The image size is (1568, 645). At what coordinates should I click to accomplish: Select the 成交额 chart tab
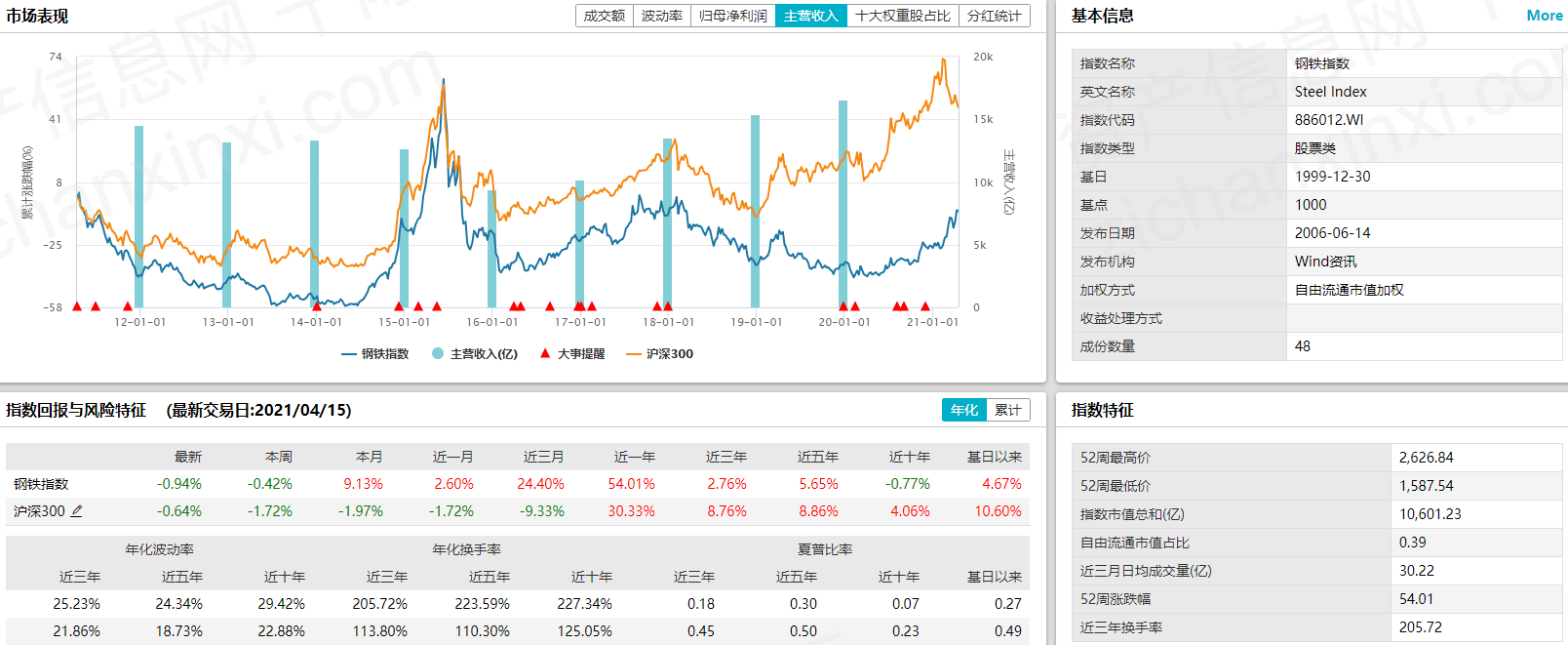[x=605, y=16]
